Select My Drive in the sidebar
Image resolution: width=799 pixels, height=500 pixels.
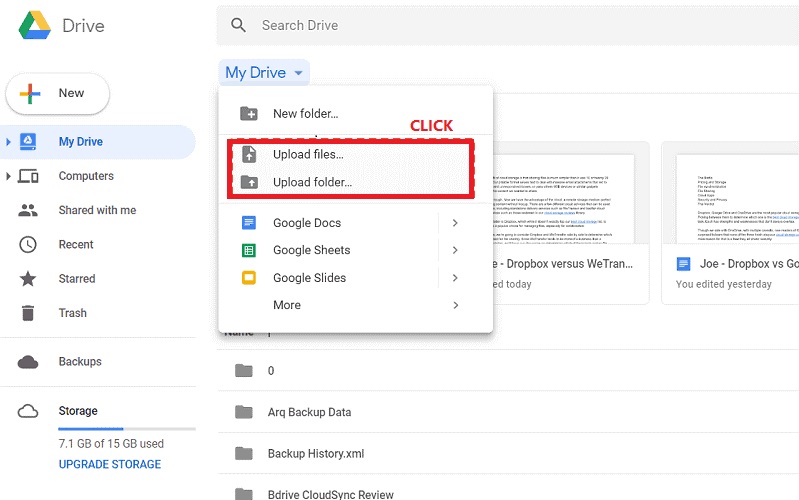pos(97,142)
